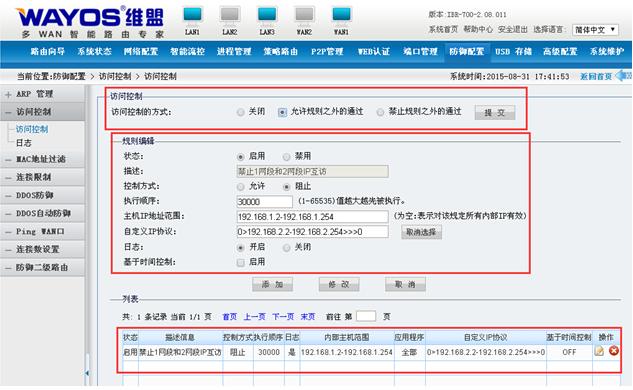
Task: Go to 下一页 in list pagination
Action: click(x=283, y=317)
